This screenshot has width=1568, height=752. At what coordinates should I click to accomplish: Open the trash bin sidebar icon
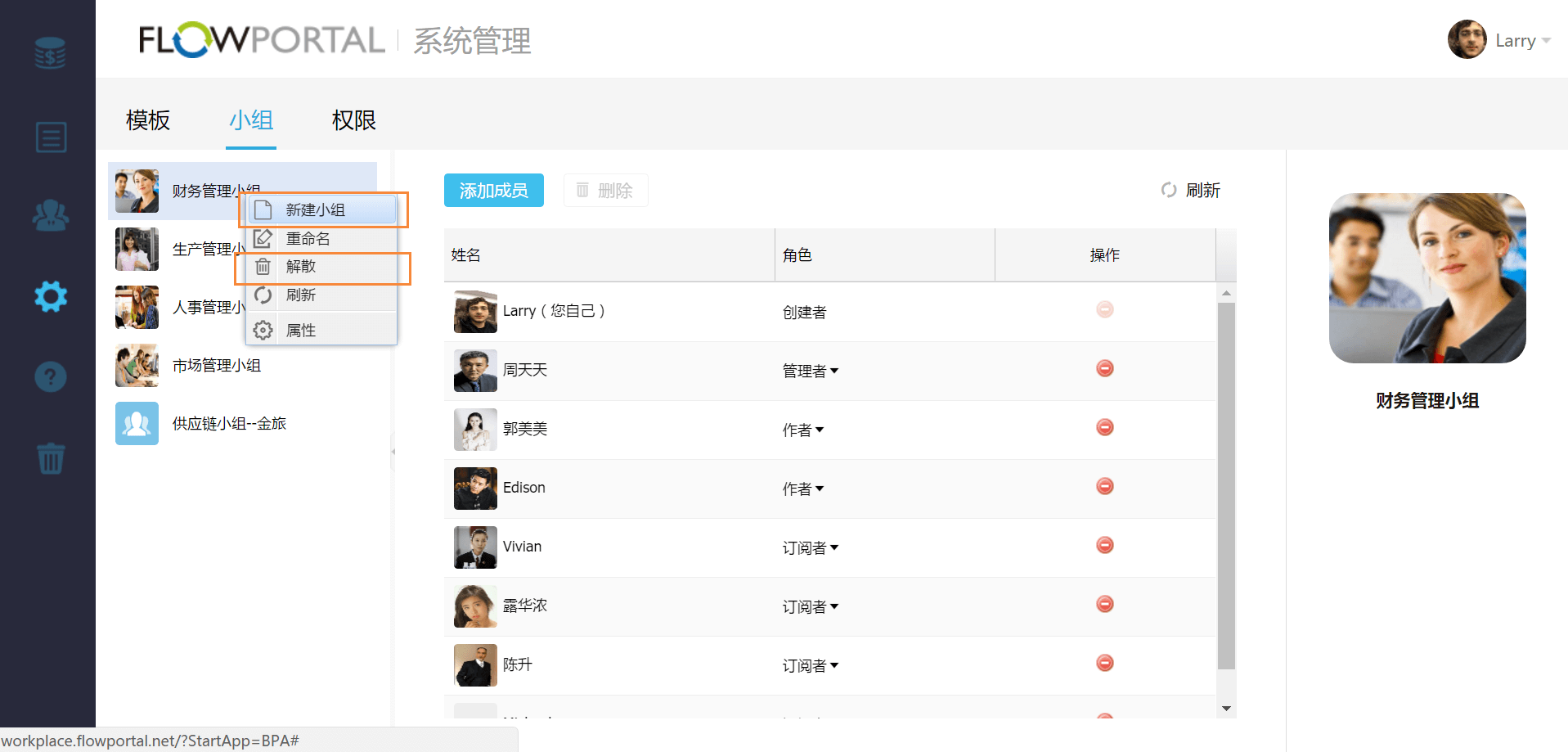pos(51,458)
